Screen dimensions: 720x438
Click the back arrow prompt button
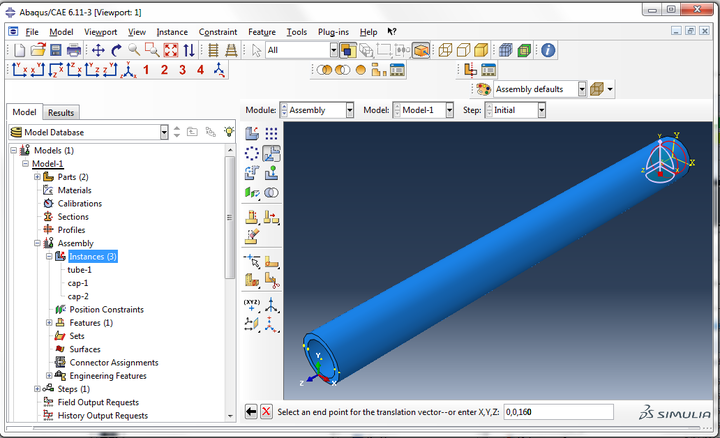pos(251,412)
